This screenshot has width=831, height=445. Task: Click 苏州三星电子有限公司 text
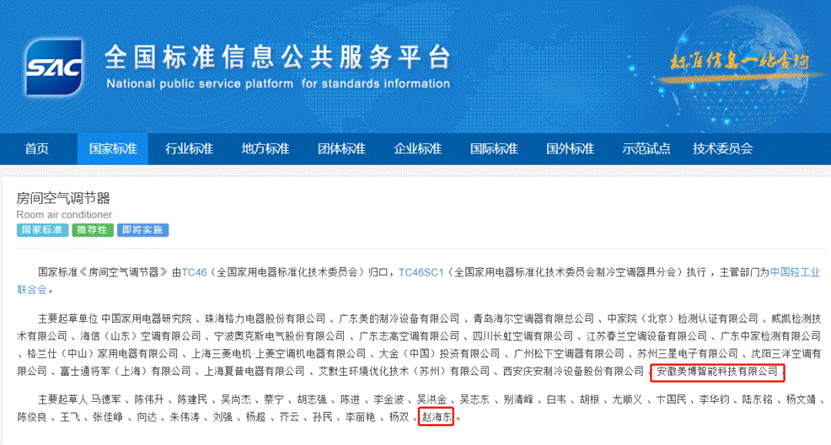point(688,353)
